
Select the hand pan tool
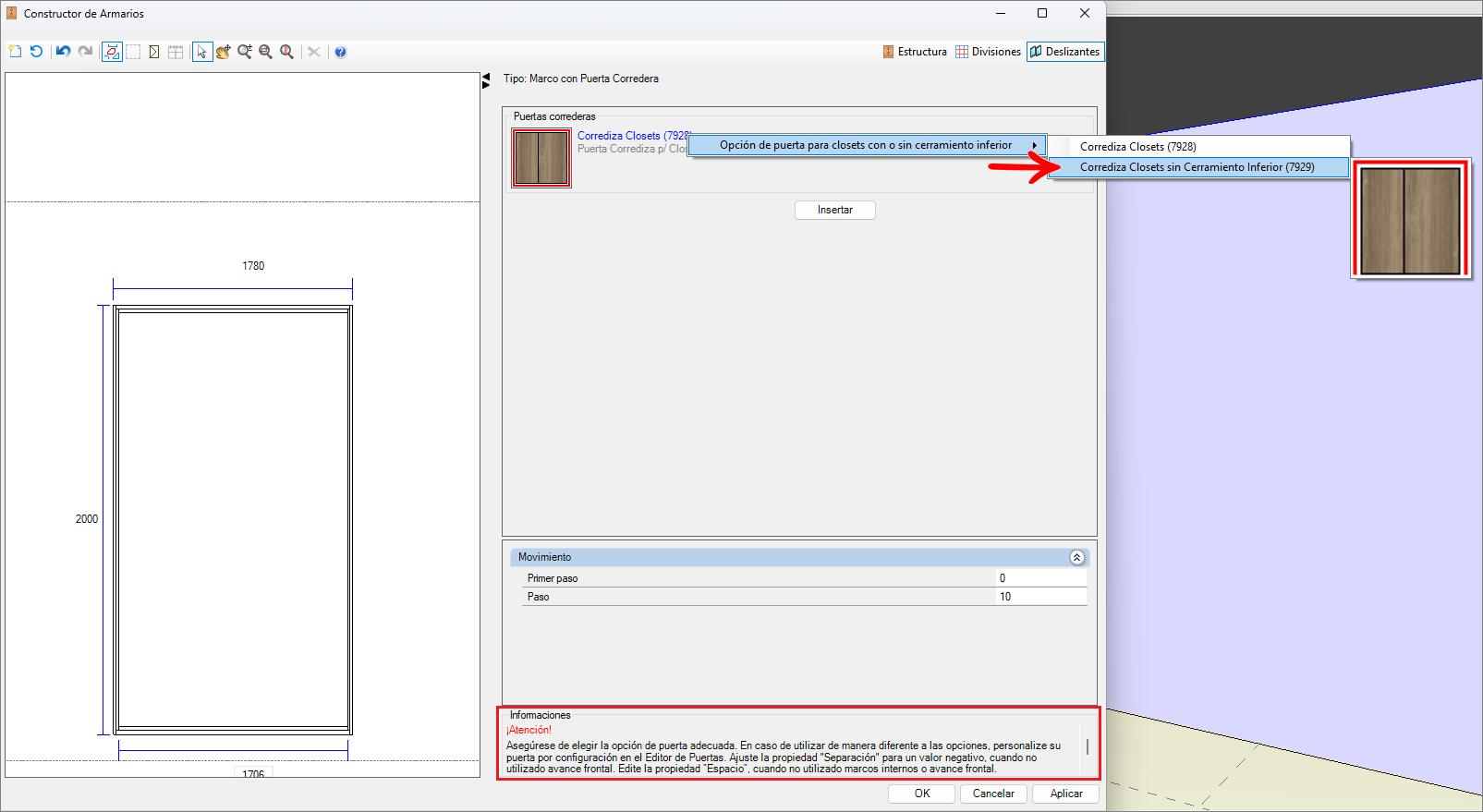point(223,52)
